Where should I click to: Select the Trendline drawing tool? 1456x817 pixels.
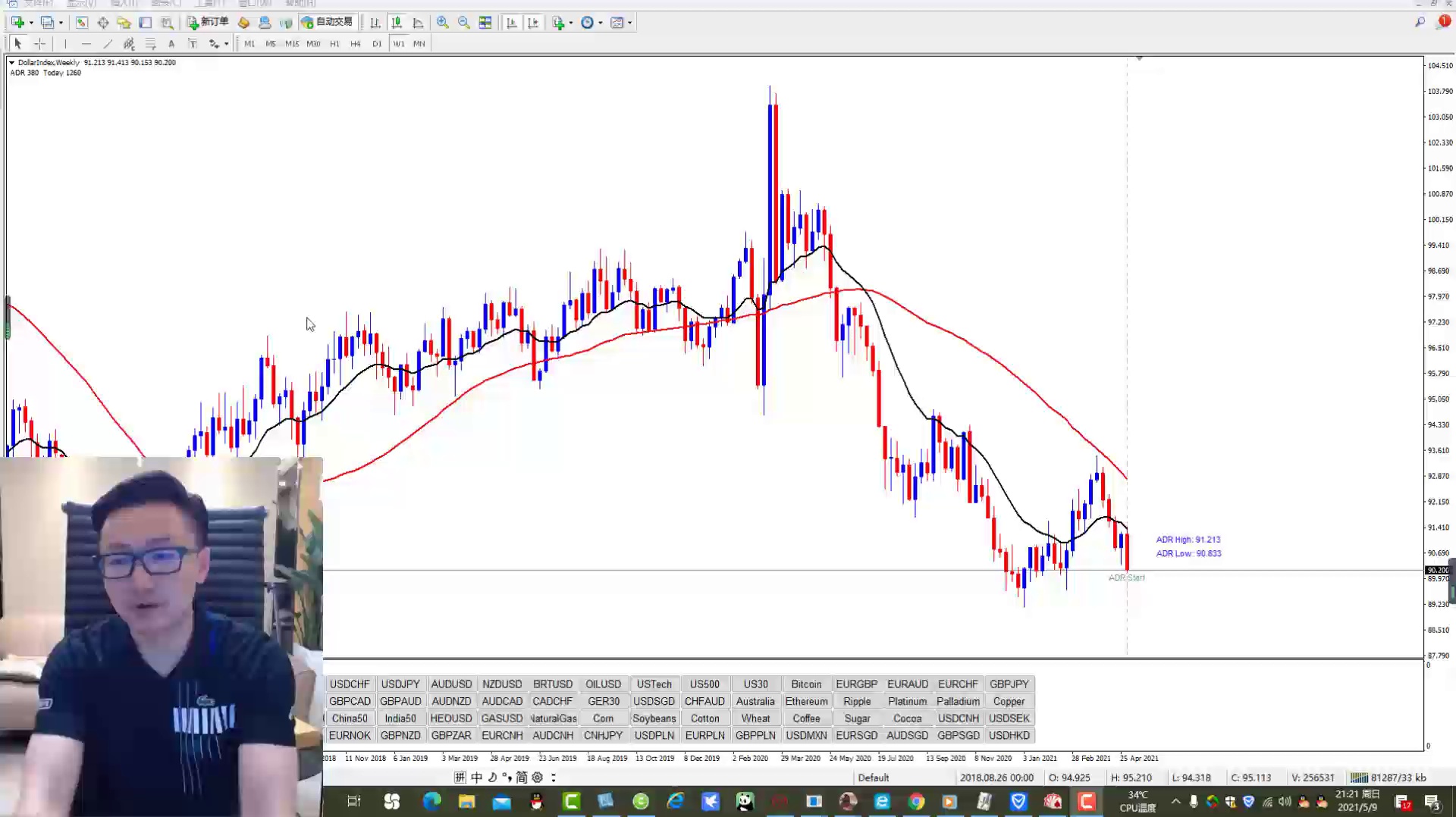point(108,44)
